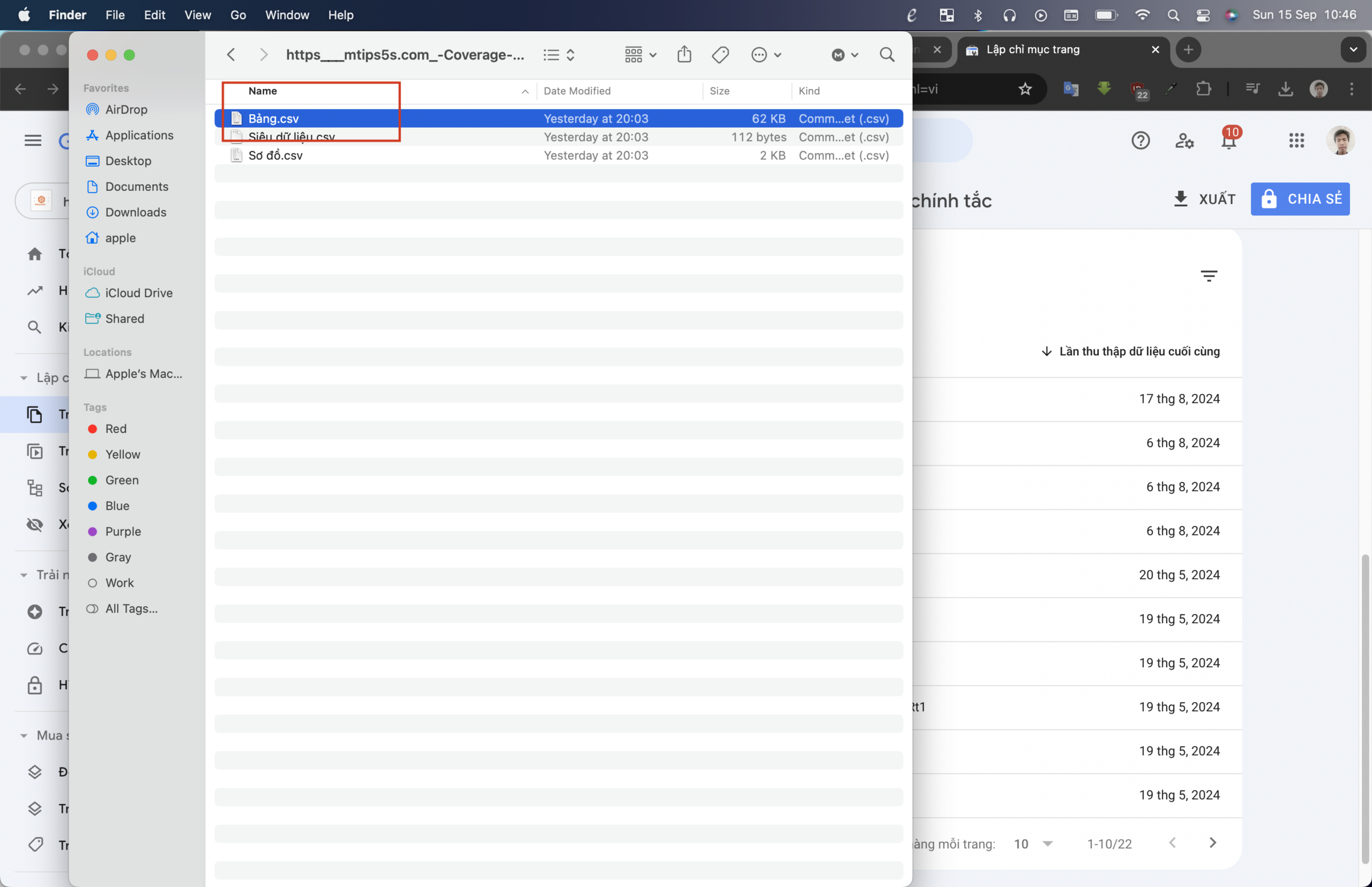This screenshot has height=887, width=1372.
Task: Click the tag/label icon in toolbar
Action: coord(720,54)
